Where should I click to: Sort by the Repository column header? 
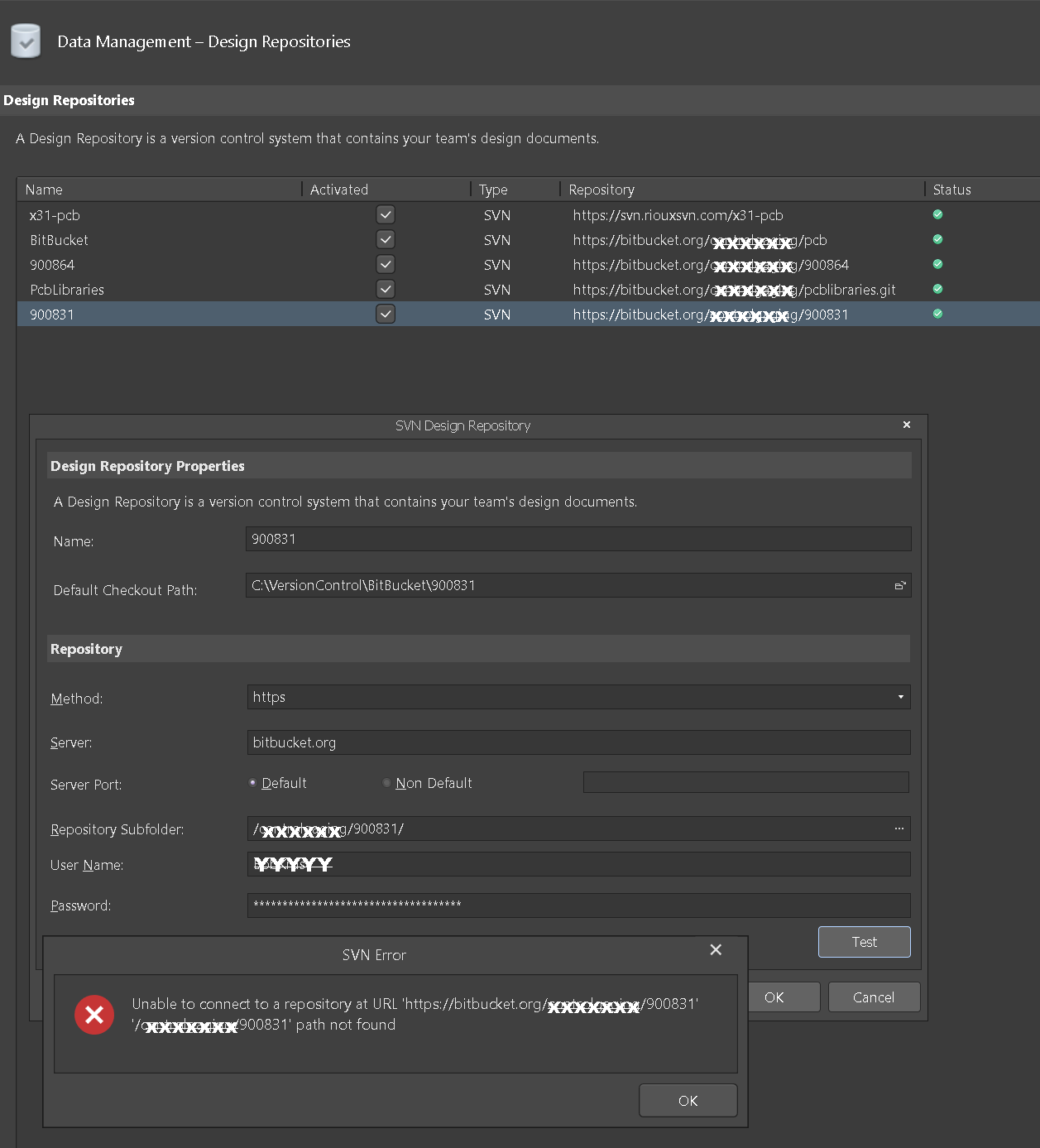(601, 190)
